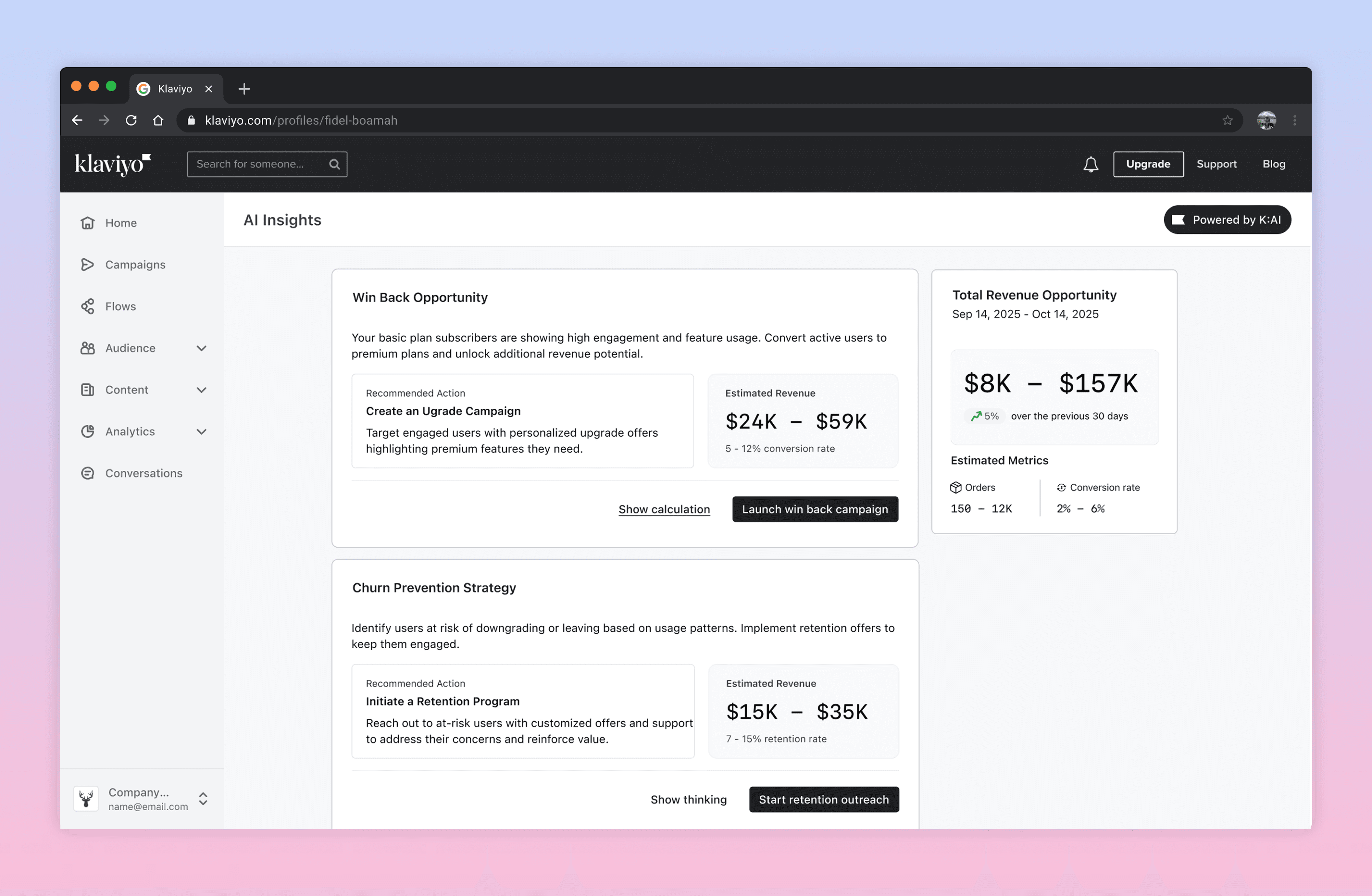Click the search magnifier icon
Viewport: 1372px width, 896px height.
(334, 164)
